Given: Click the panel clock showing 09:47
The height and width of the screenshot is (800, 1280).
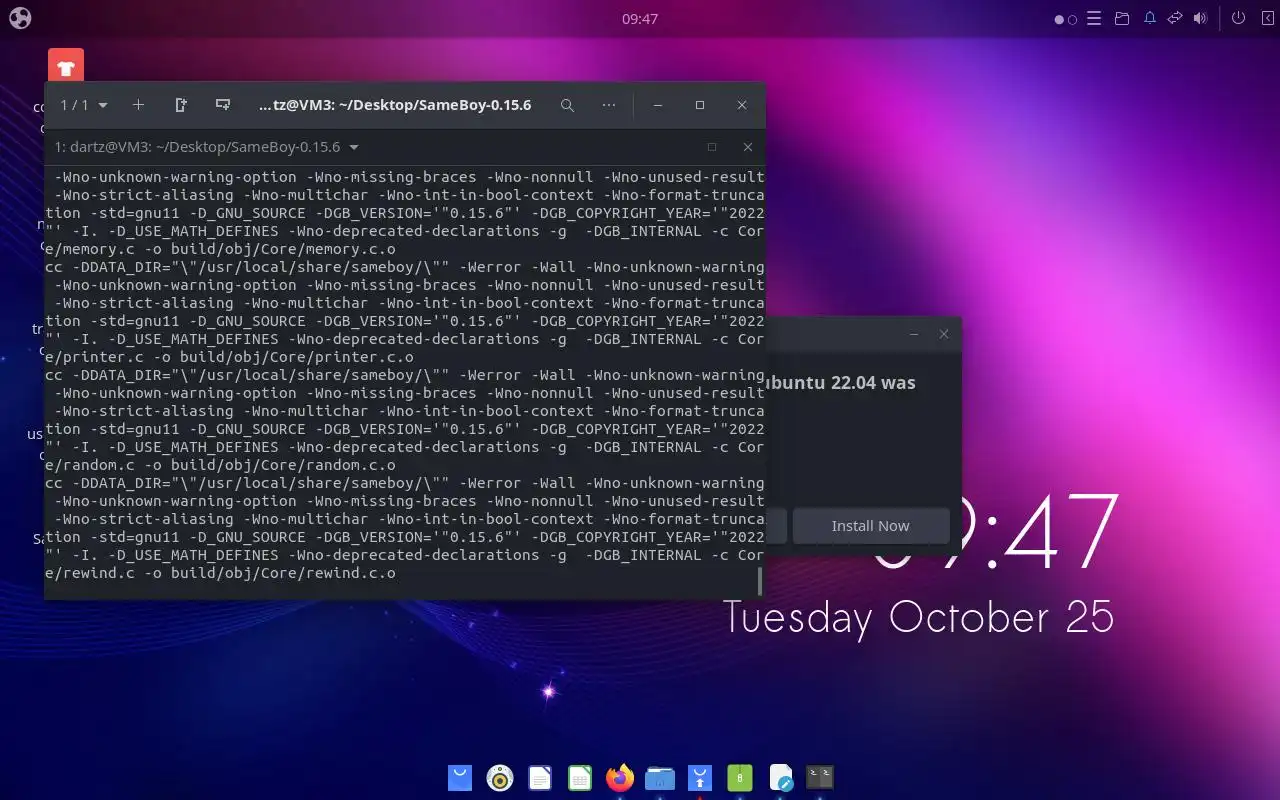Looking at the screenshot, I should click(x=640, y=18).
